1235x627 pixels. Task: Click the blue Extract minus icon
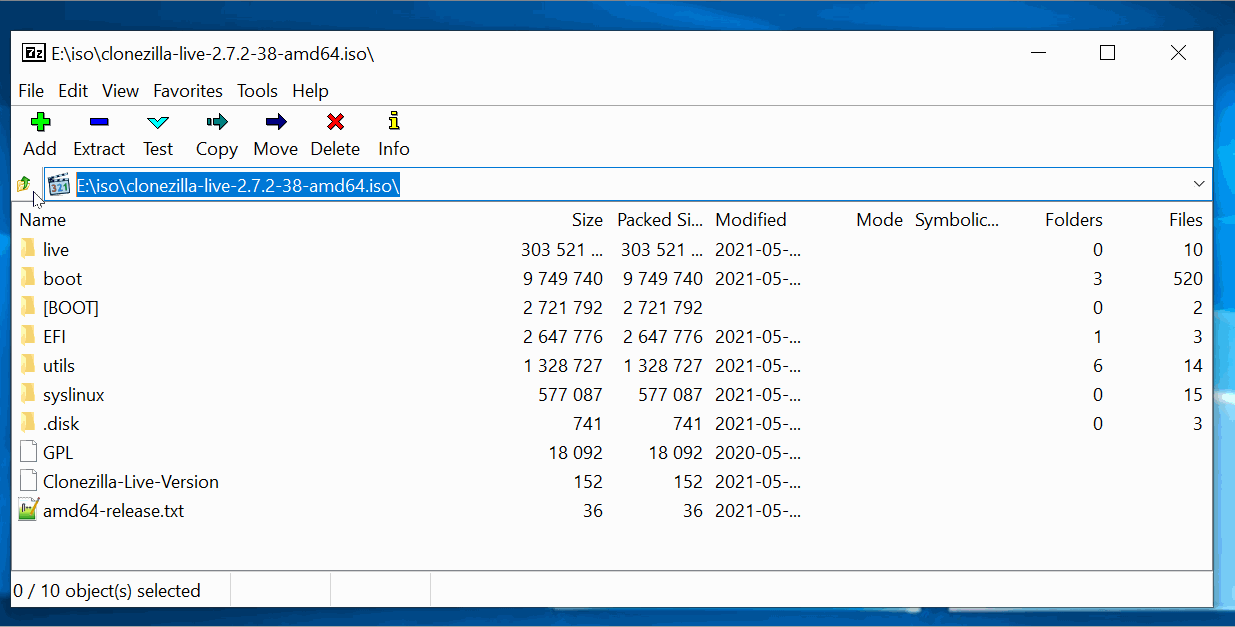coord(99,122)
